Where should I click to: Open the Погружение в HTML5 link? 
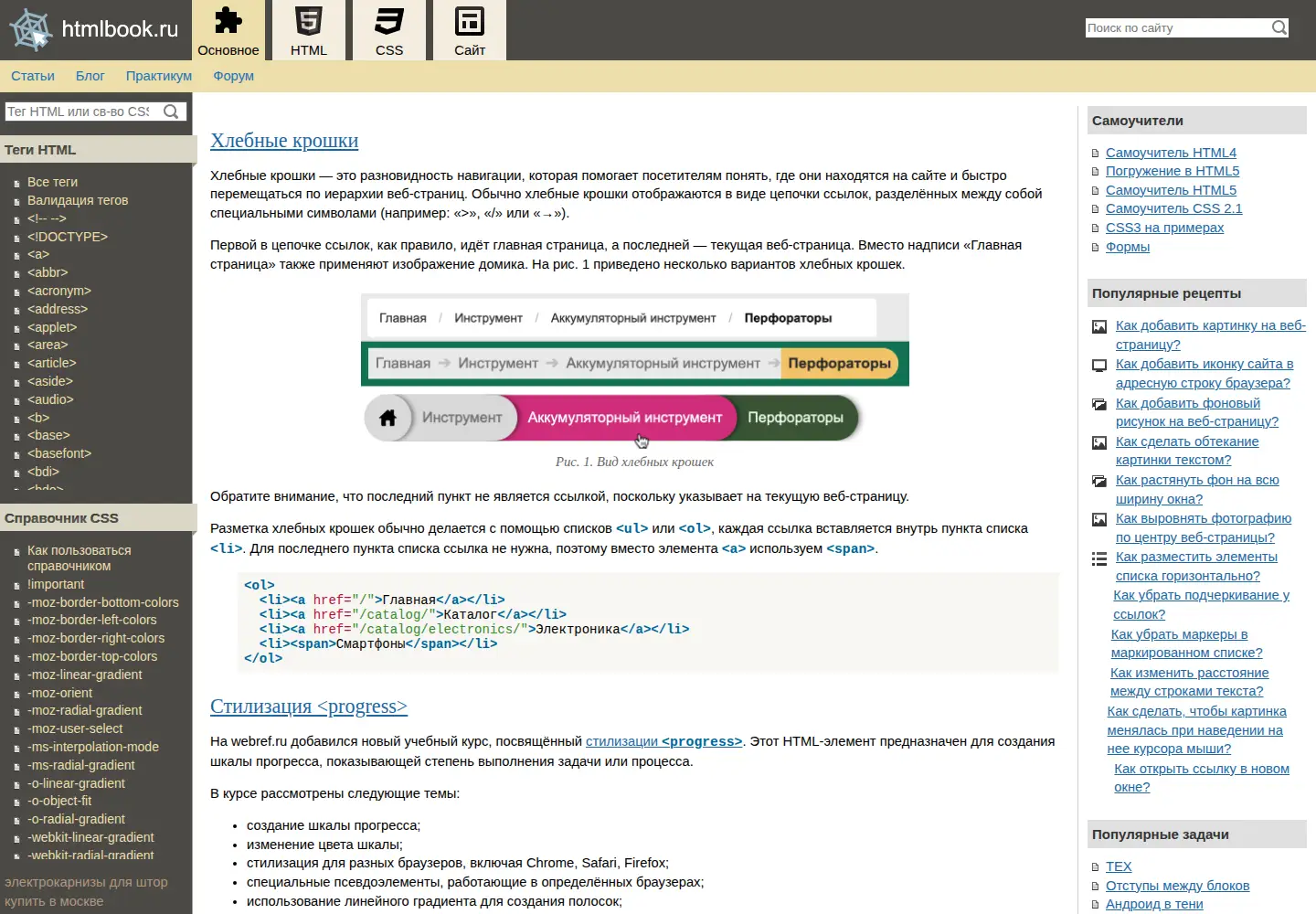coord(1173,171)
